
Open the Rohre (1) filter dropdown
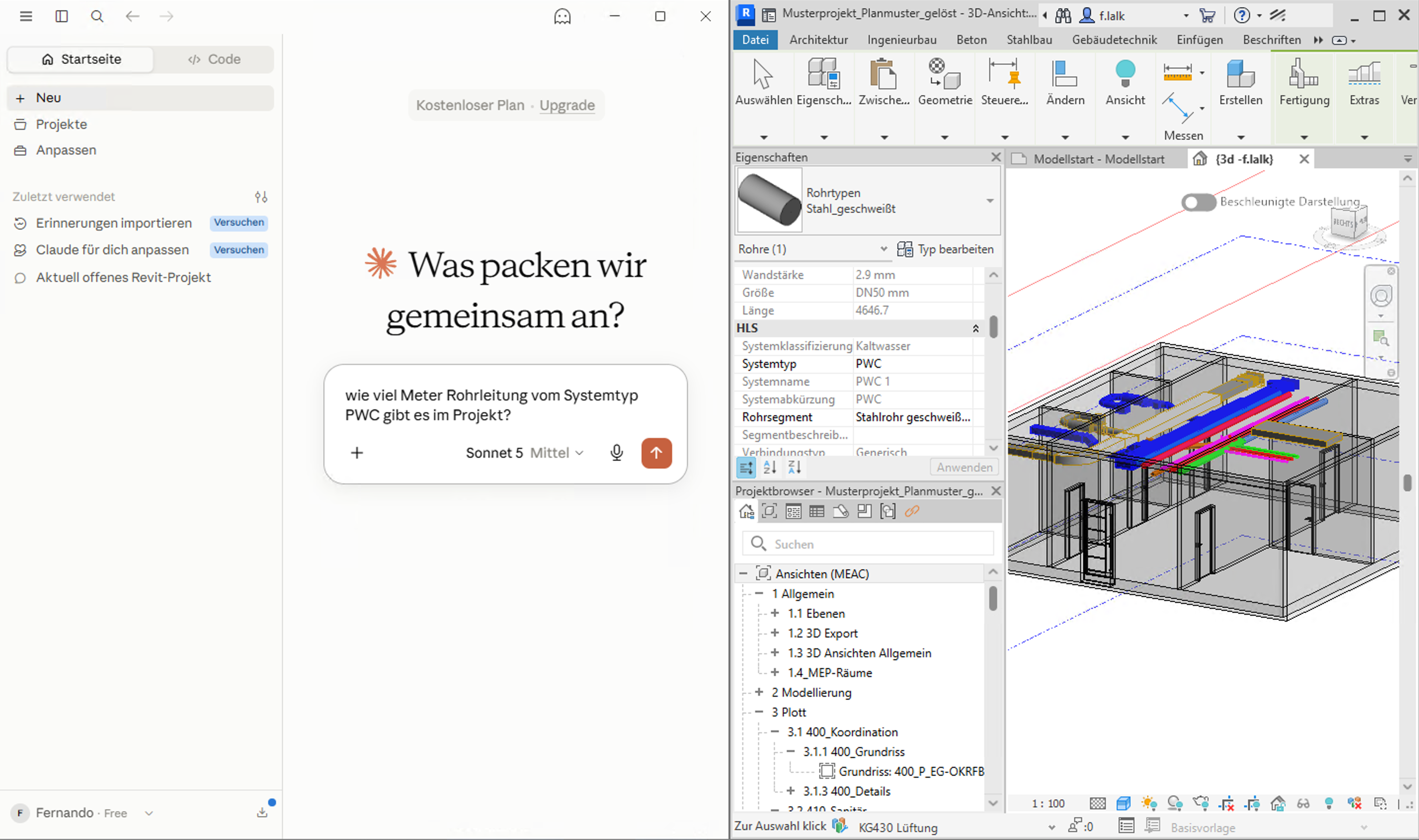pyautogui.click(x=883, y=249)
